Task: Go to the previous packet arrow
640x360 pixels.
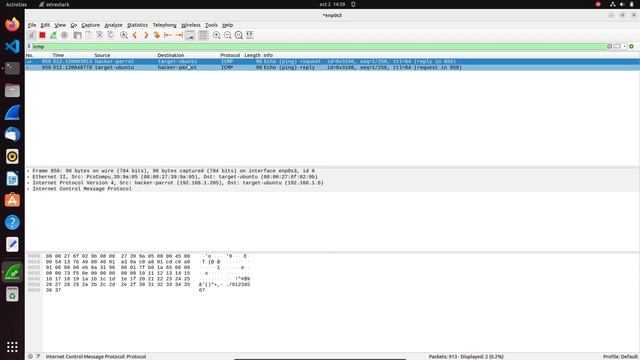Action: click(x=135, y=35)
